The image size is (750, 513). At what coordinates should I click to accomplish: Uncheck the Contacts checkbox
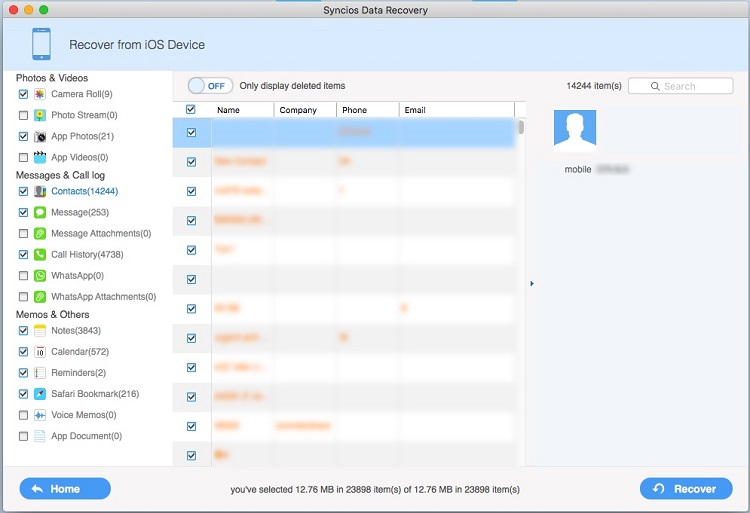pyautogui.click(x=23, y=191)
